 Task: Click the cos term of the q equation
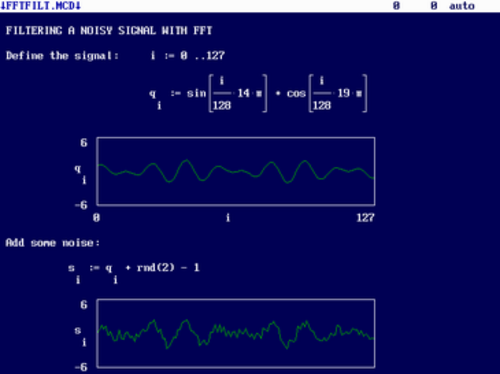point(327,93)
